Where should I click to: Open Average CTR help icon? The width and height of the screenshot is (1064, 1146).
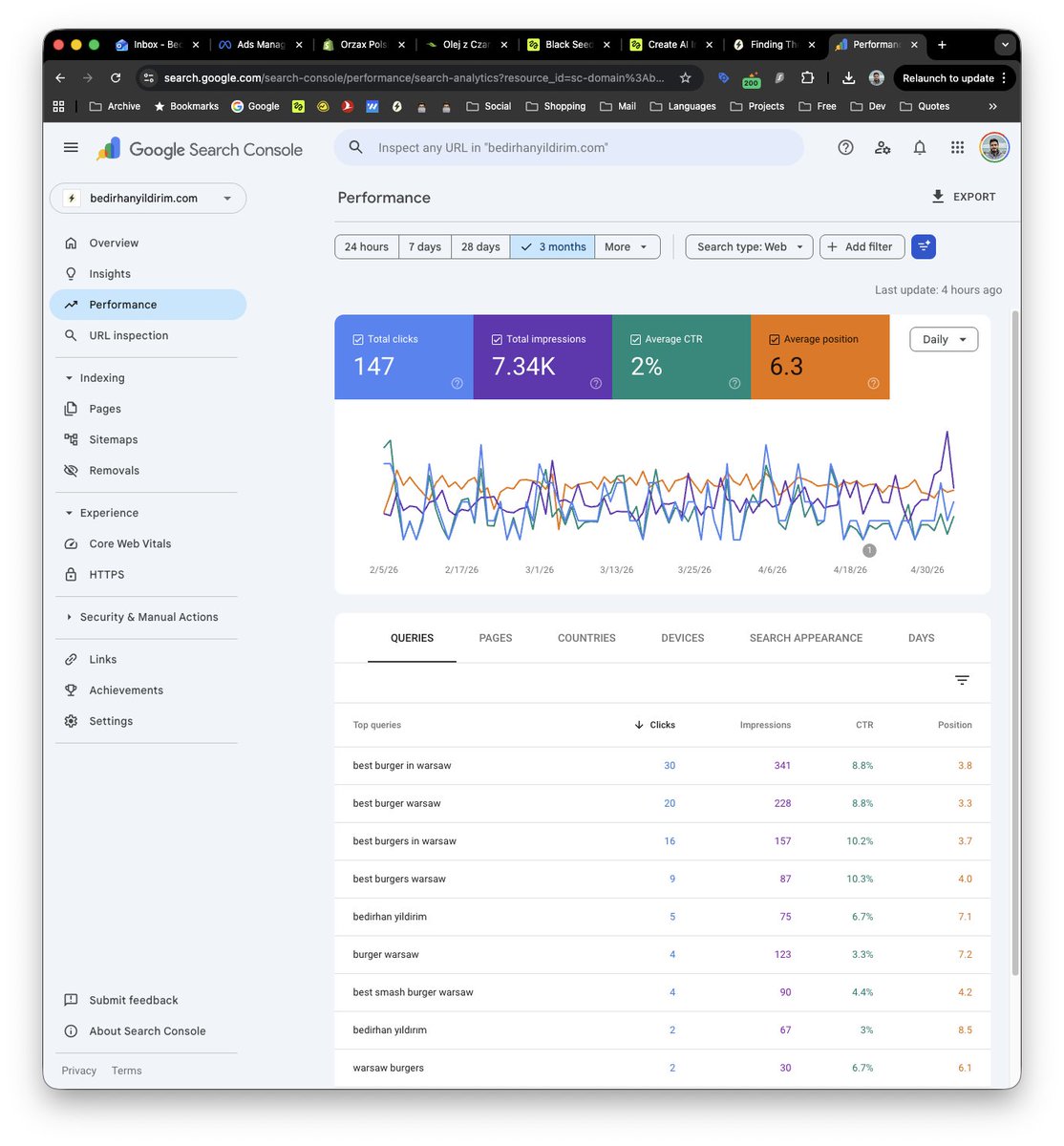tap(734, 383)
